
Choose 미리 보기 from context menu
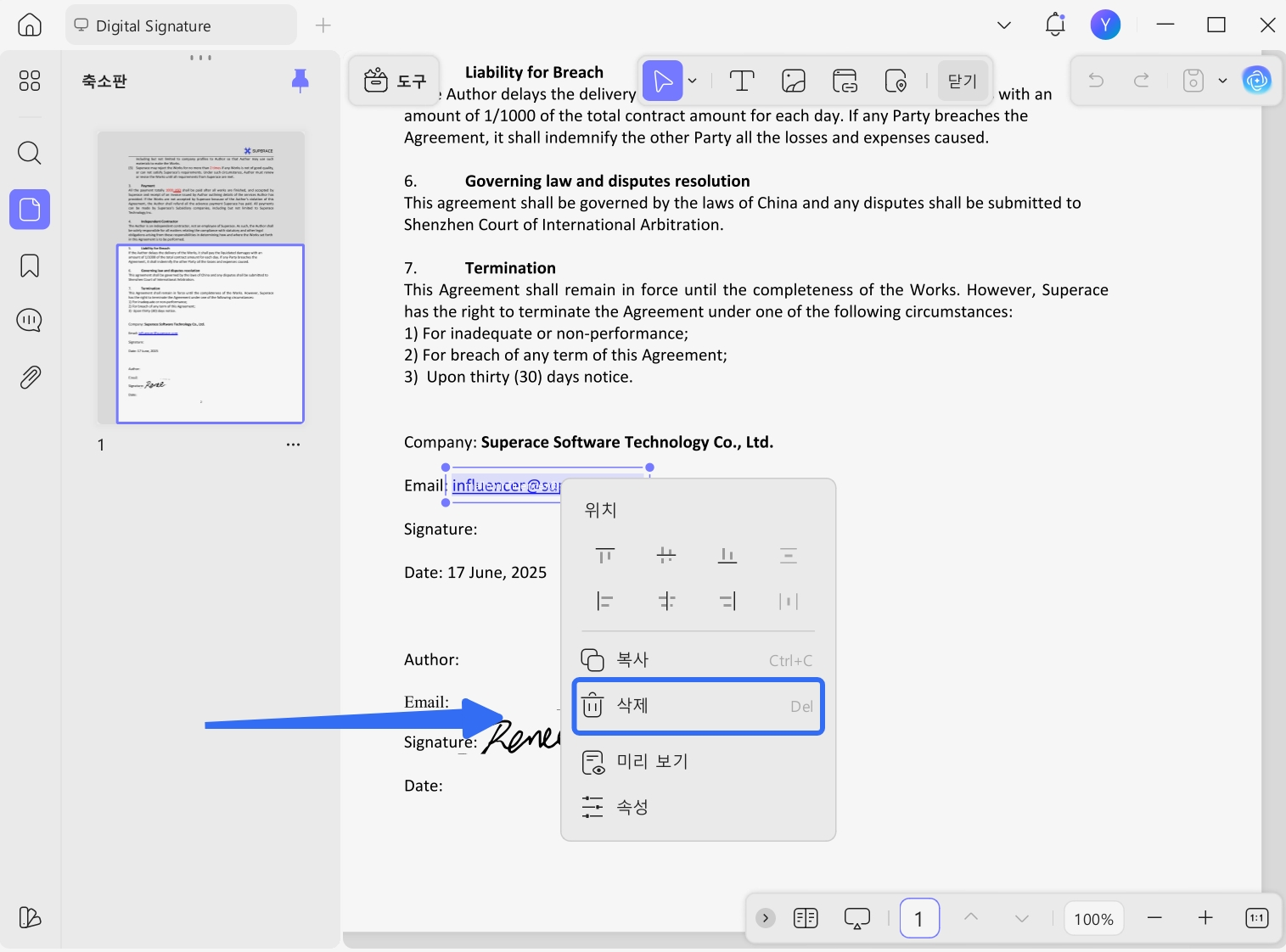coord(698,761)
